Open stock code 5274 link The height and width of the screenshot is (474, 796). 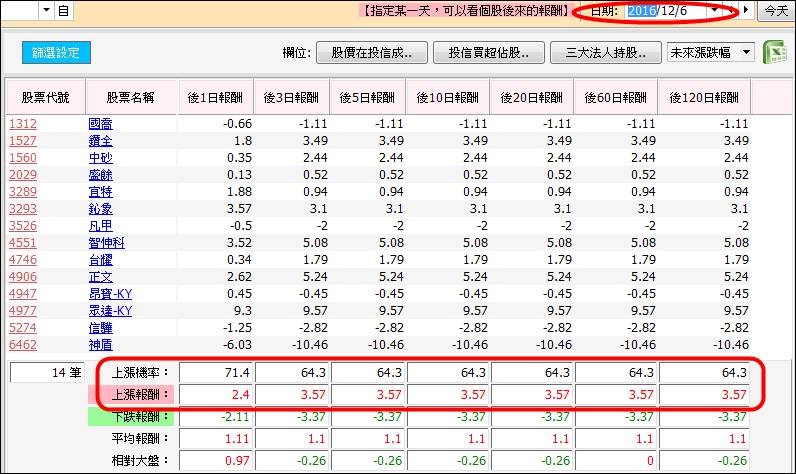click(x=23, y=328)
